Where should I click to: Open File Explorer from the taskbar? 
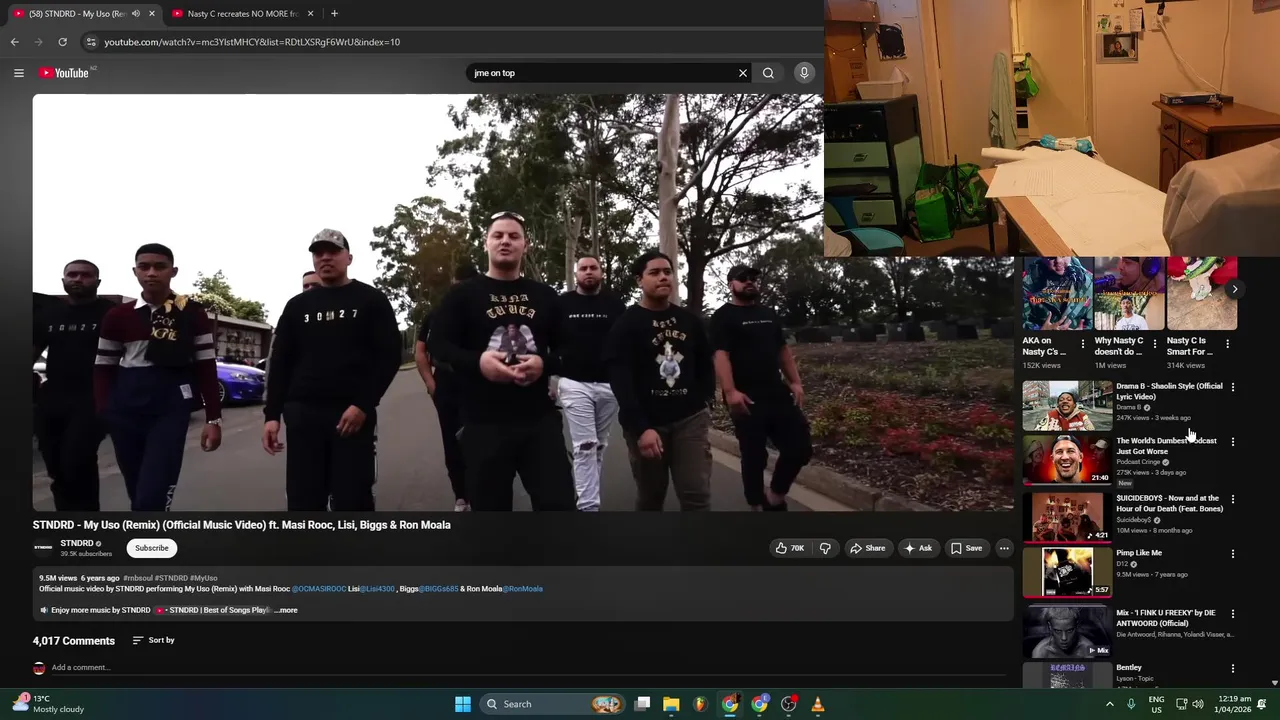point(672,704)
